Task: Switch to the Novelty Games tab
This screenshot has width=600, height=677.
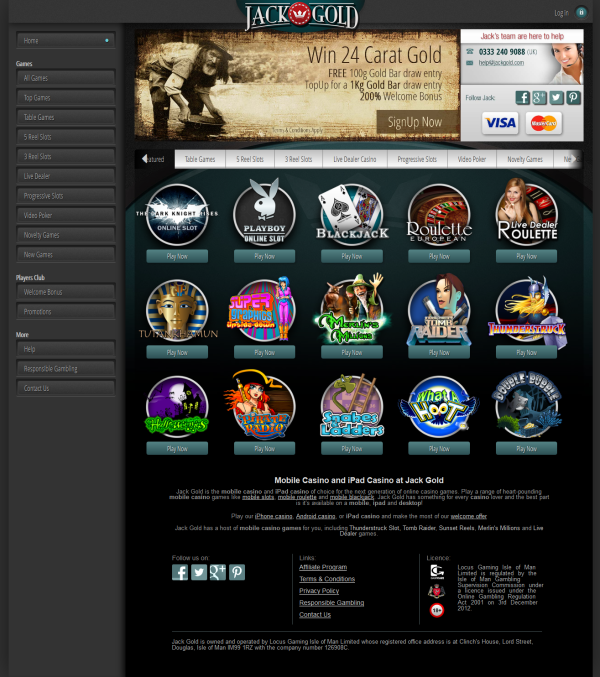Action: (525, 159)
